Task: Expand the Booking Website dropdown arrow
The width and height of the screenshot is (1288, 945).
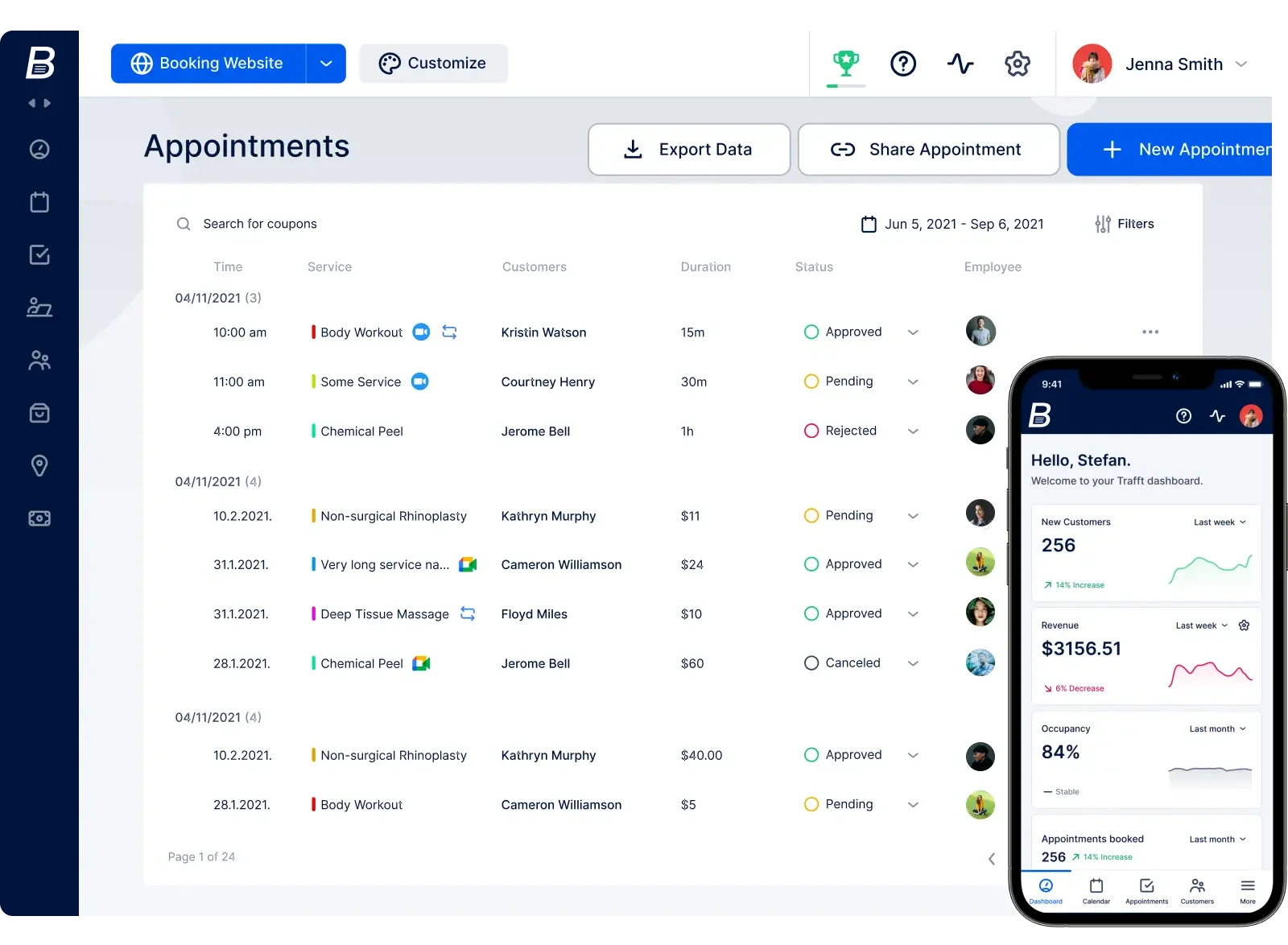Action: point(326,64)
